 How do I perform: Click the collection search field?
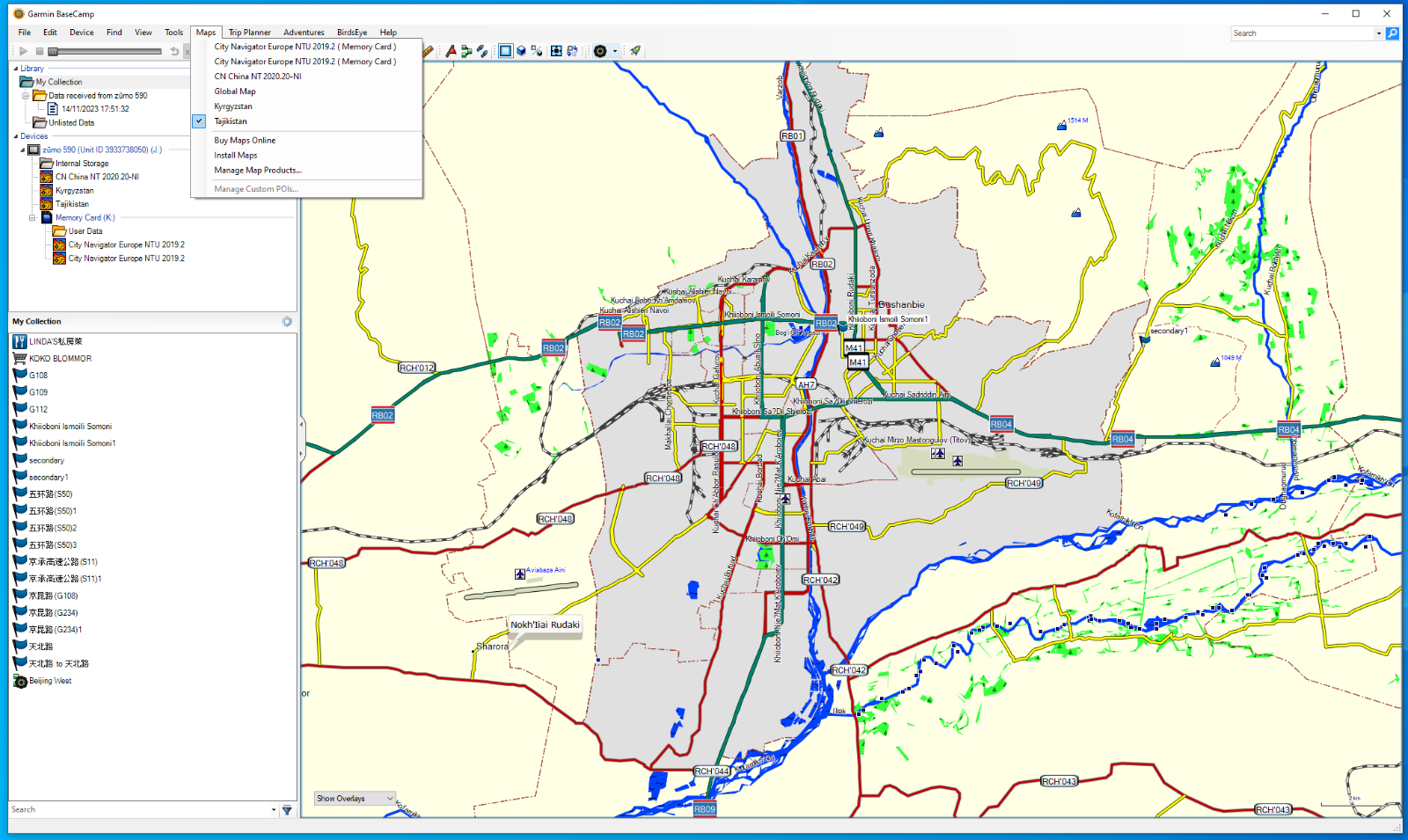(138, 810)
